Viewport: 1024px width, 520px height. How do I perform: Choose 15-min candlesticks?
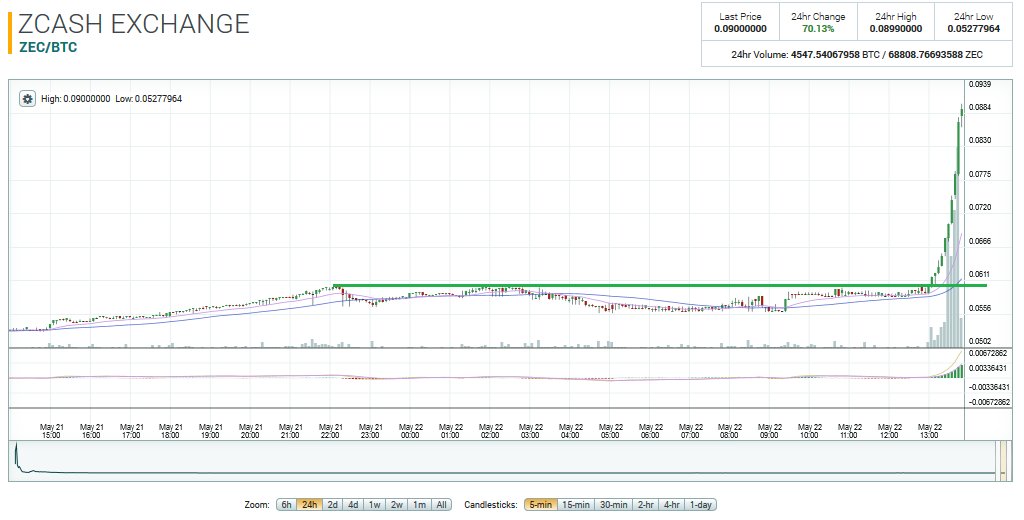(576, 504)
